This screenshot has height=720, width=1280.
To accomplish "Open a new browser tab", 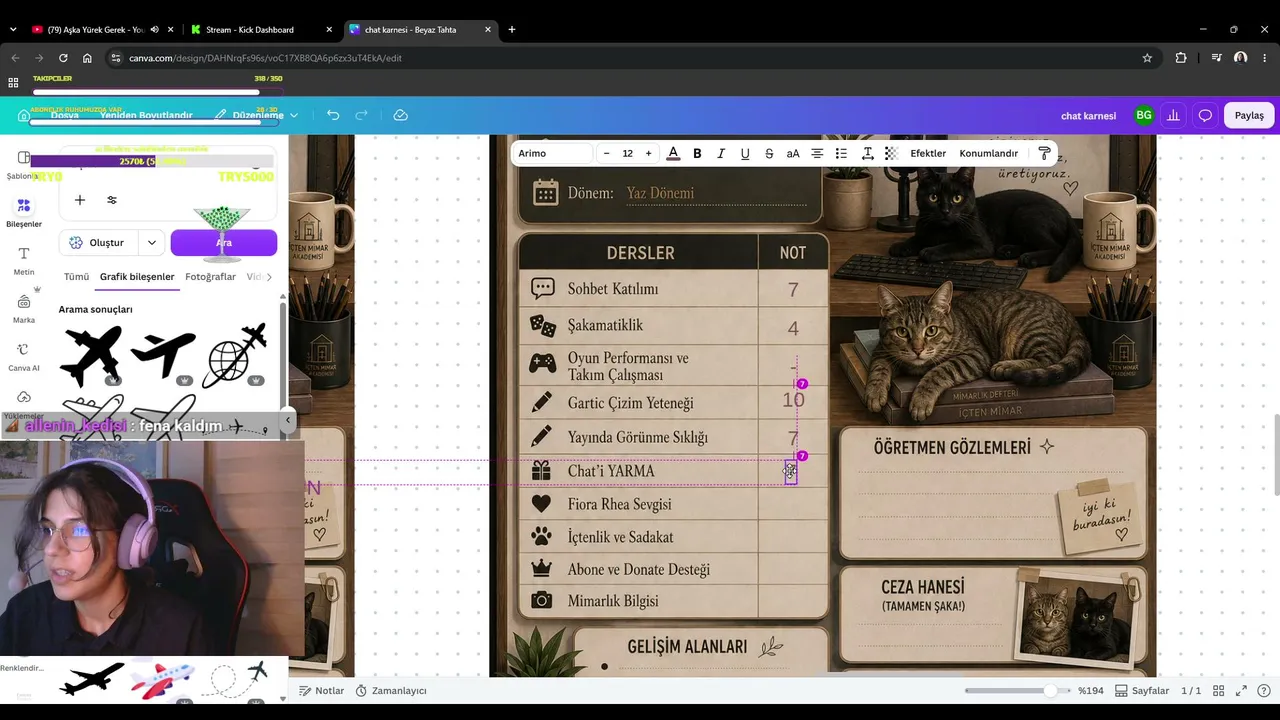I will coord(512,30).
